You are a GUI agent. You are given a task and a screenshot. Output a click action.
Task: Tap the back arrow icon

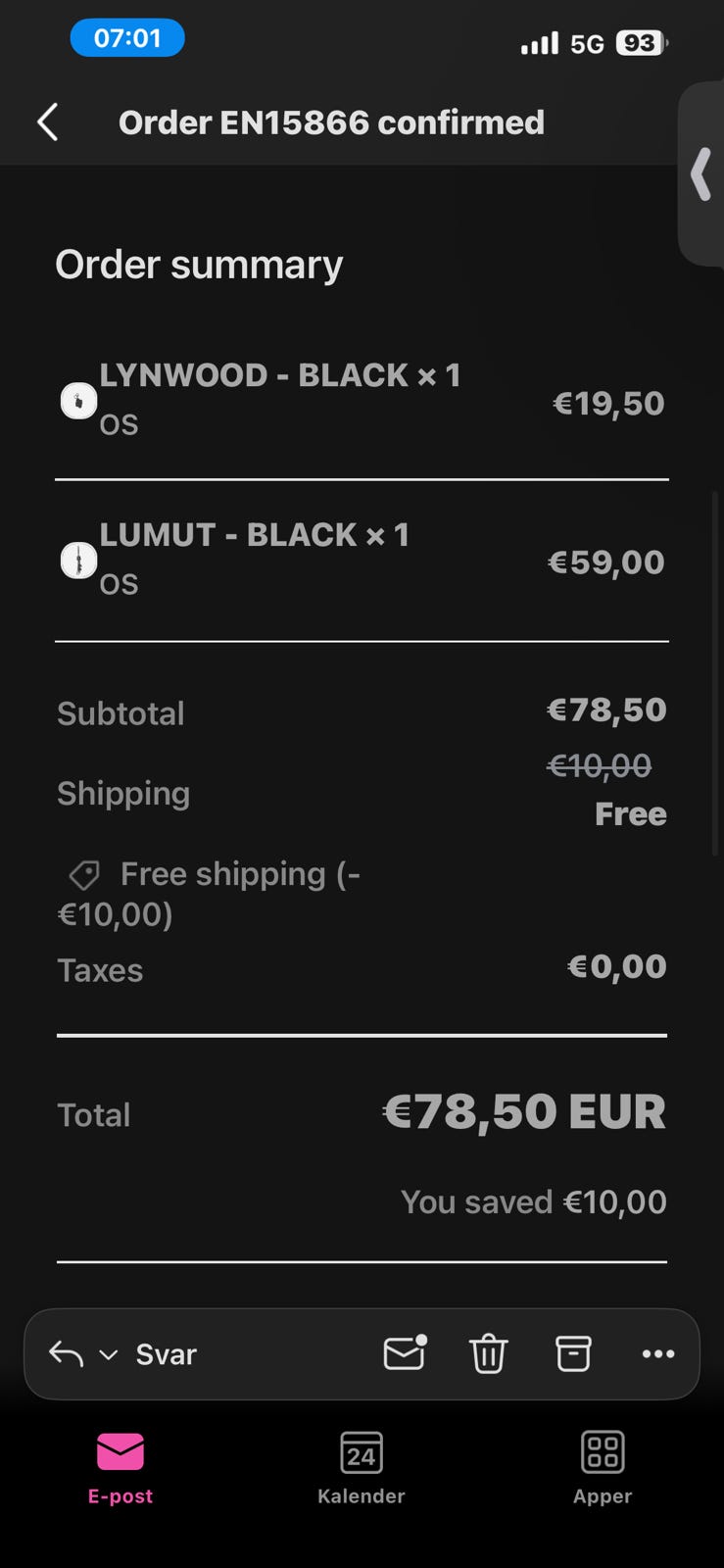pyautogui.click(x=47, y=122)
